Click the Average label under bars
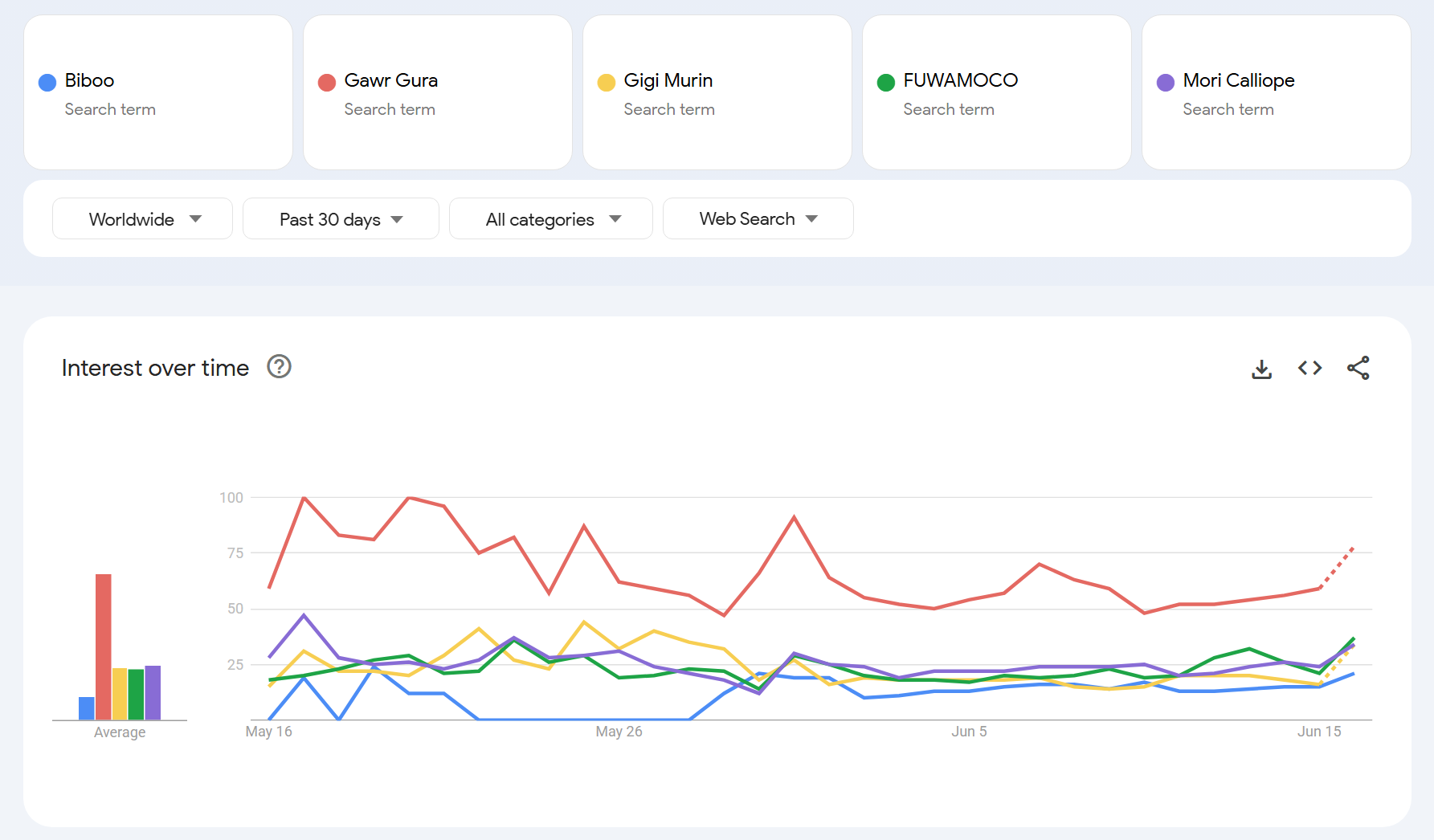 coord(120,732)
